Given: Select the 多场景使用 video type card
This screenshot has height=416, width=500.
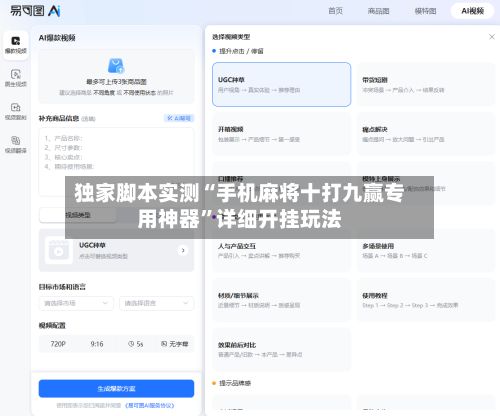Looking at the screenshot, I should coord(426,250).
